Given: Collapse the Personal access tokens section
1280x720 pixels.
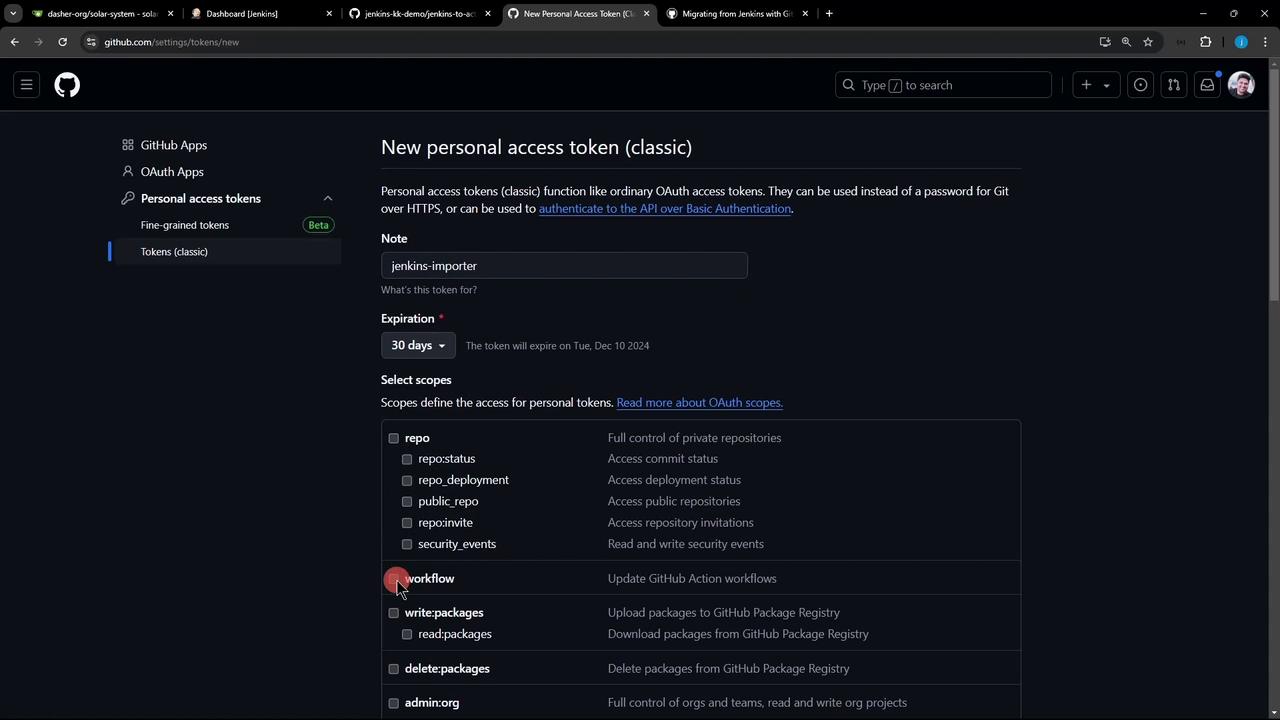Looking at the screenshot, I should (x=327, y=198).
